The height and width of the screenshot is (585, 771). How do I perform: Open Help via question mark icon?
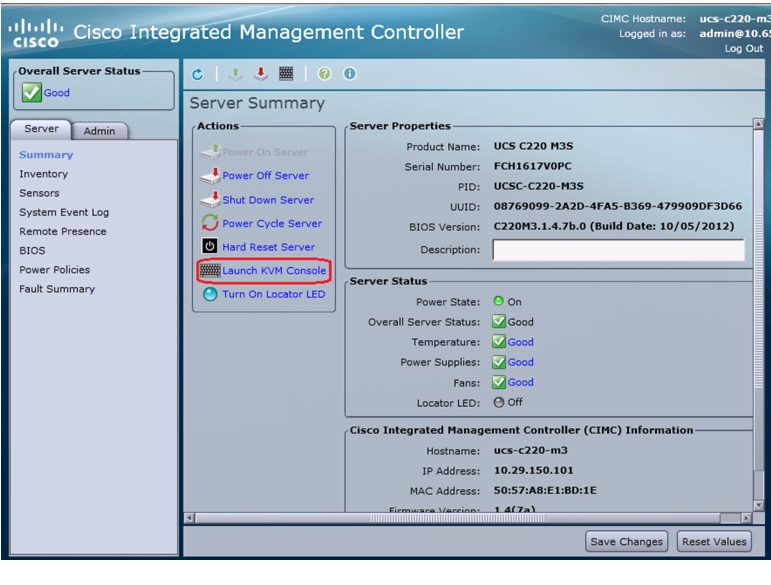point(325,74)
